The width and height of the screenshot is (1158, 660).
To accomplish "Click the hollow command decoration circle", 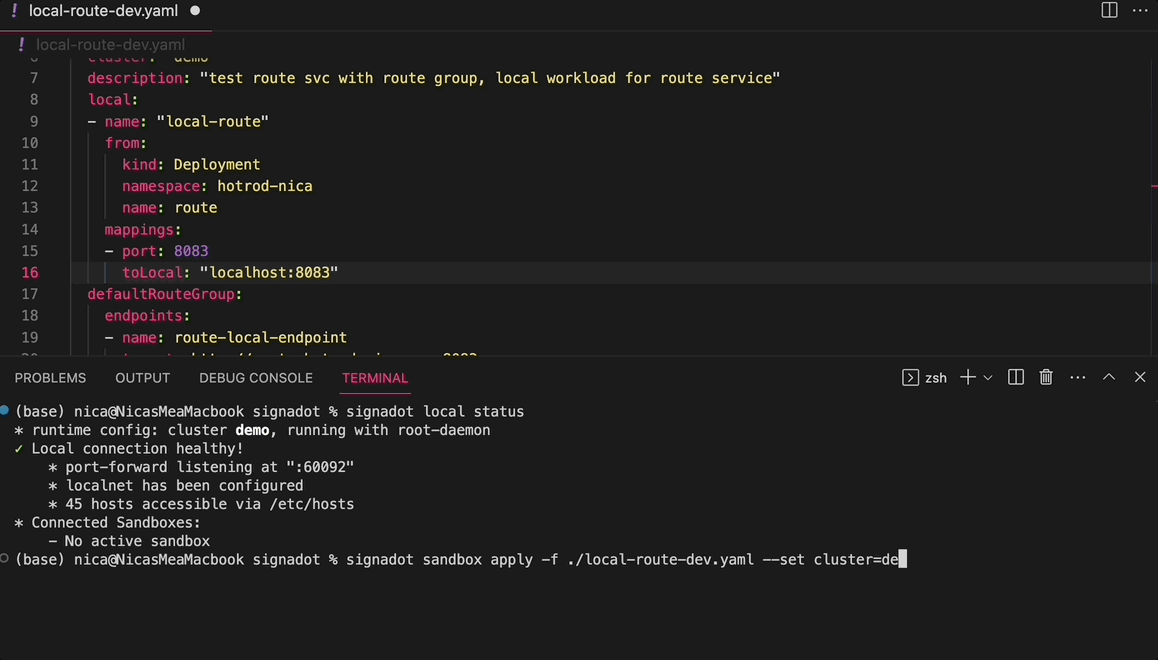I will click(4, 559).
